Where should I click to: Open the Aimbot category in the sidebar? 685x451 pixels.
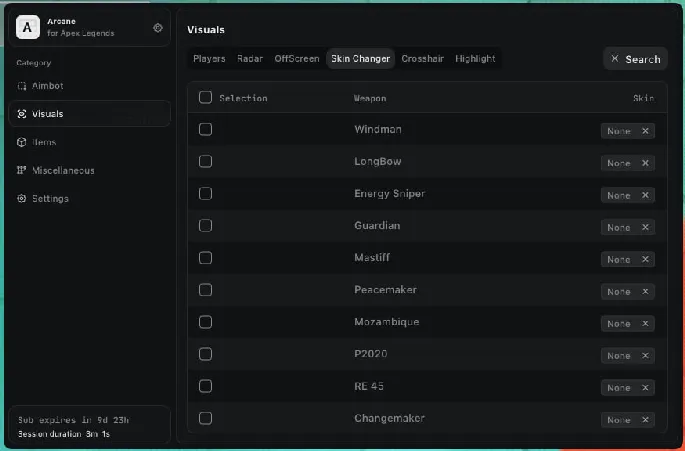(x=47, y=86)
